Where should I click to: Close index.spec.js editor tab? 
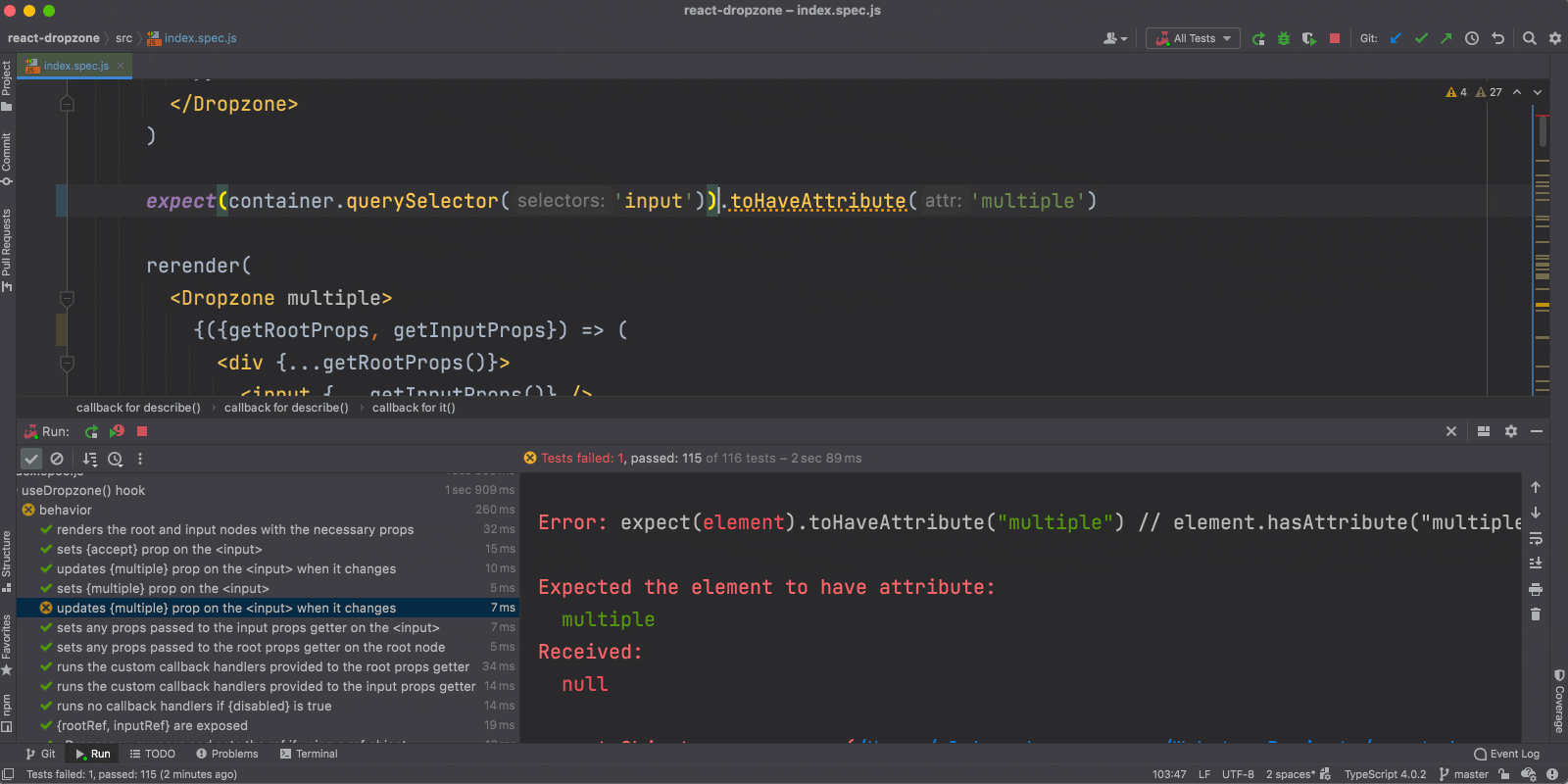coord(121,66)
